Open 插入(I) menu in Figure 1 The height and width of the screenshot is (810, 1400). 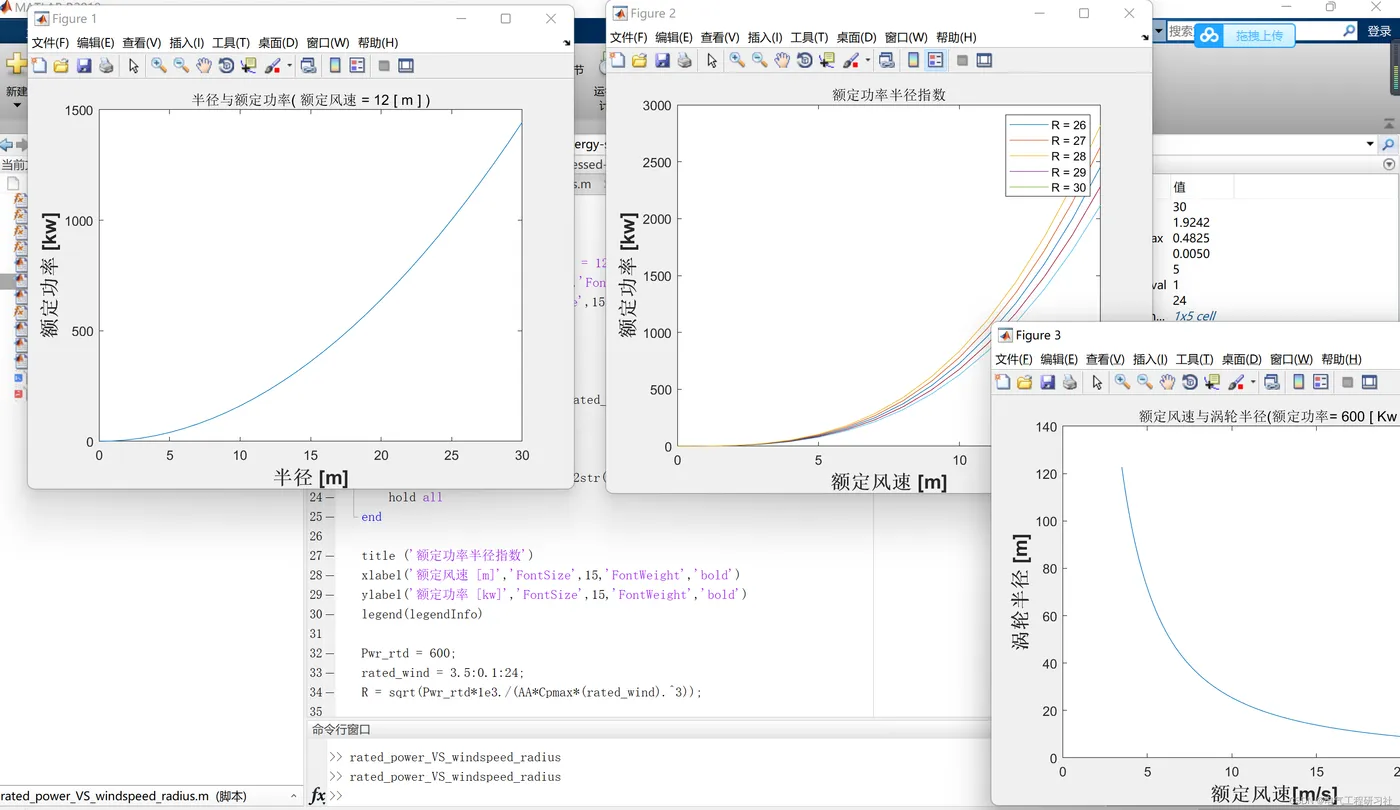tap(187, 43)
